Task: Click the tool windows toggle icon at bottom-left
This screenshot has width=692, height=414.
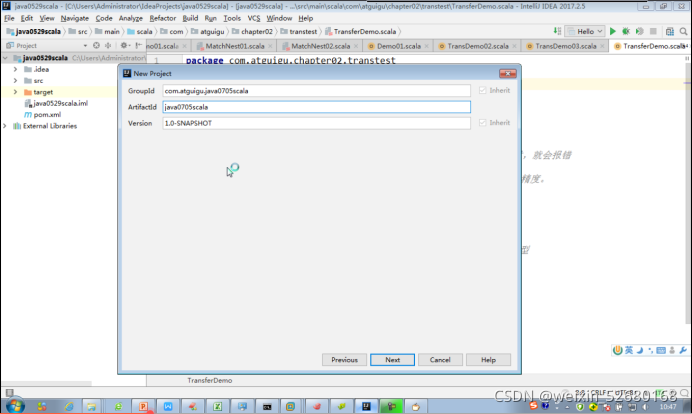Action: [x=9, y=392]
